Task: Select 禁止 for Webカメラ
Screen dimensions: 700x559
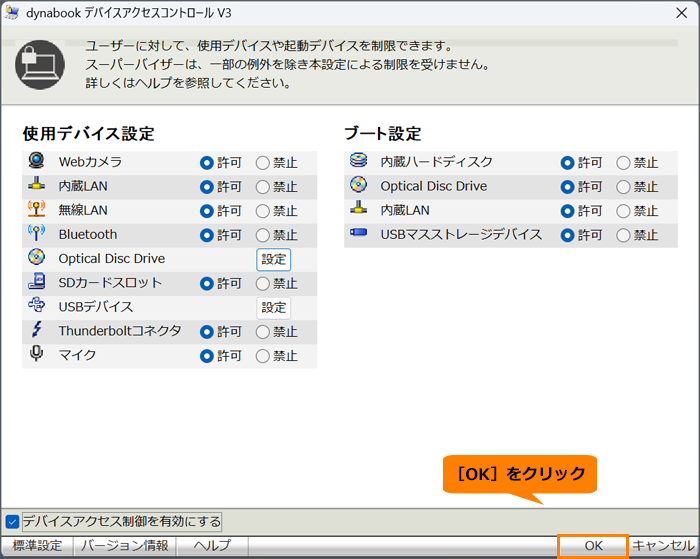Action: (262, 163)
